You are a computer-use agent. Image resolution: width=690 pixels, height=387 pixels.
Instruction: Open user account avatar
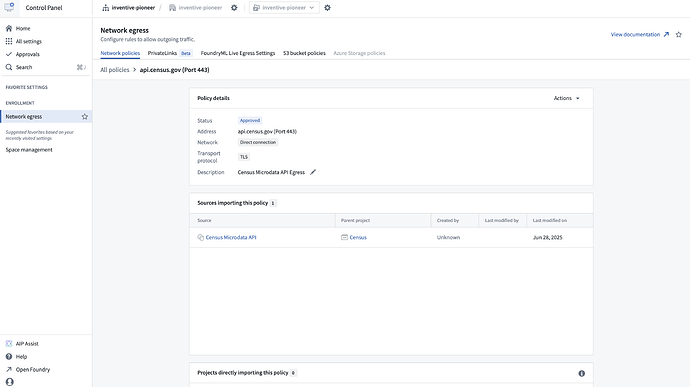tap(10, 382)
